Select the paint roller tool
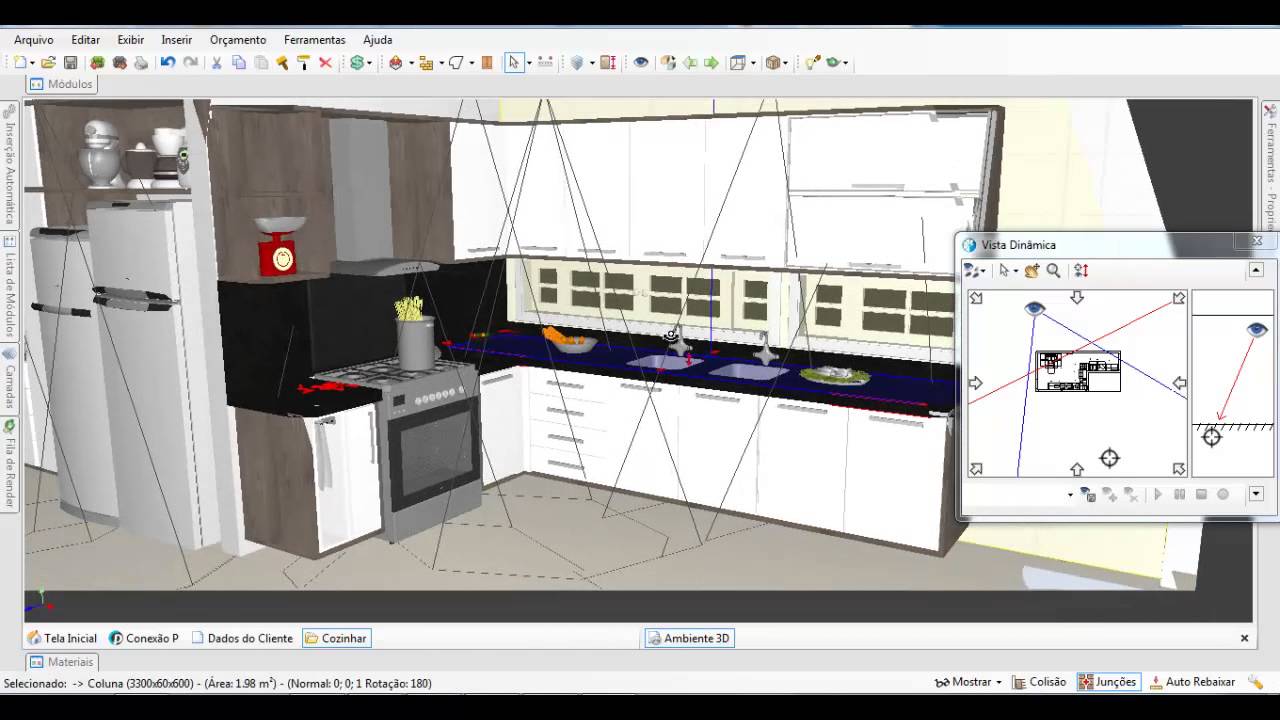 click(303, 62)
